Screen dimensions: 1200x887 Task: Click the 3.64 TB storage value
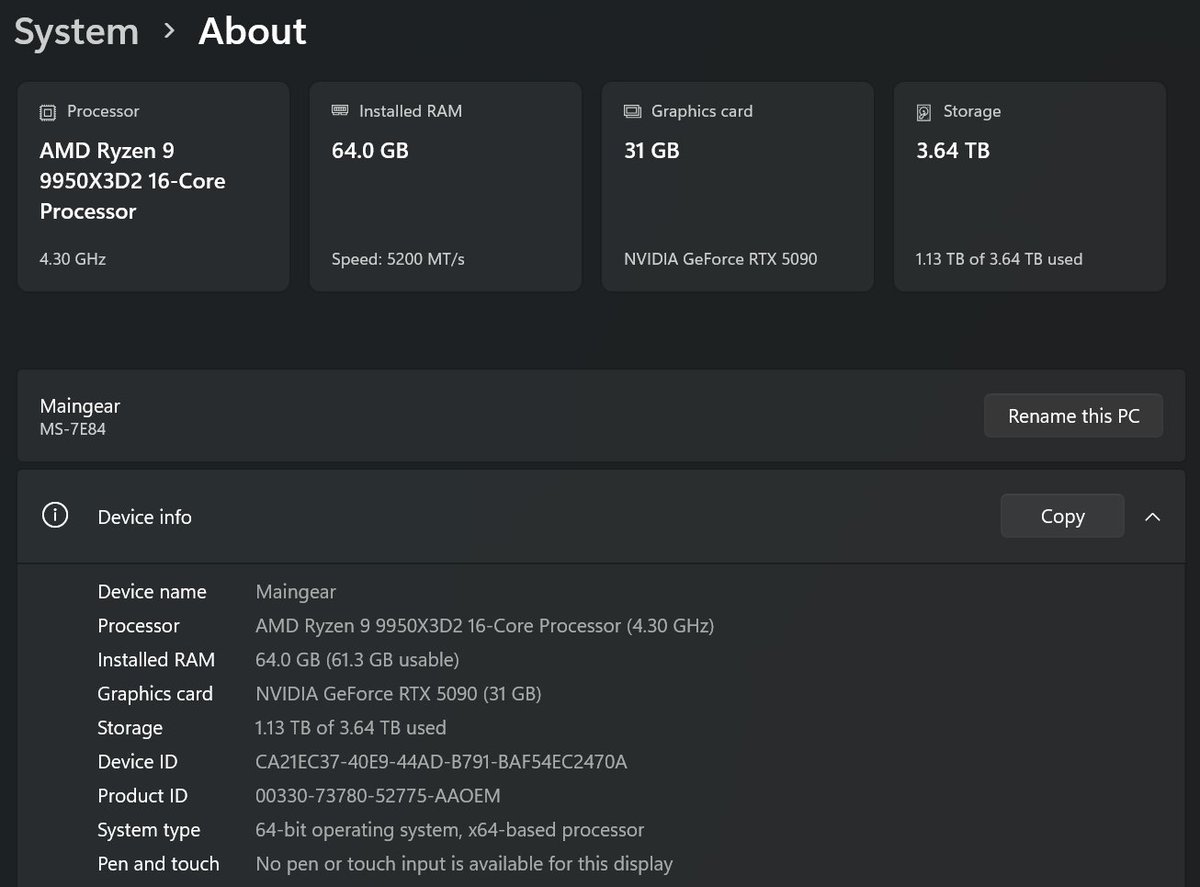coord(953,151)
